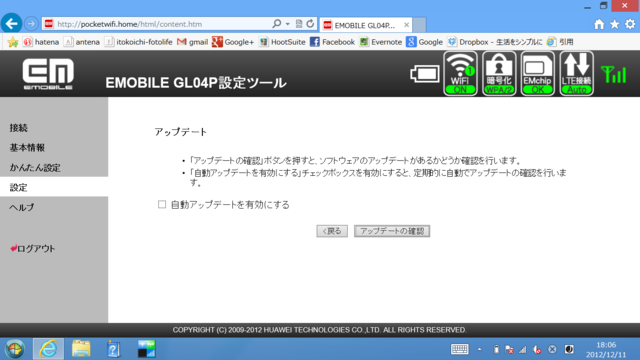Open the help question-mark taskbar app

[113, 349]
